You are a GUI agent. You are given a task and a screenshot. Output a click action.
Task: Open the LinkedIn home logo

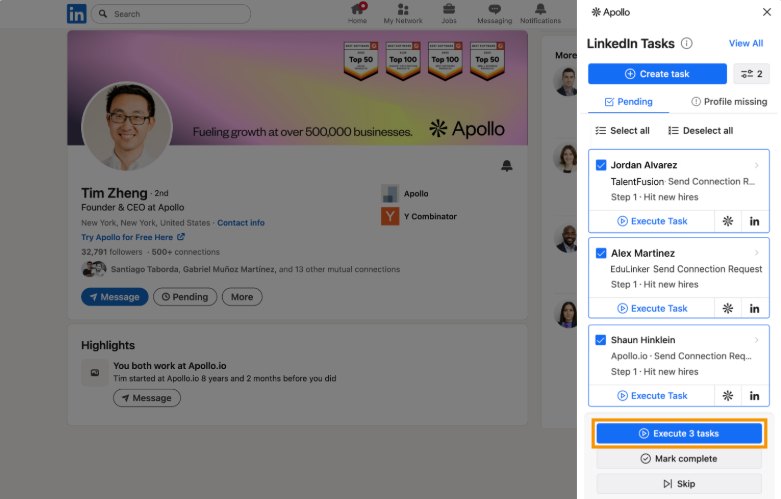(77, 14)
